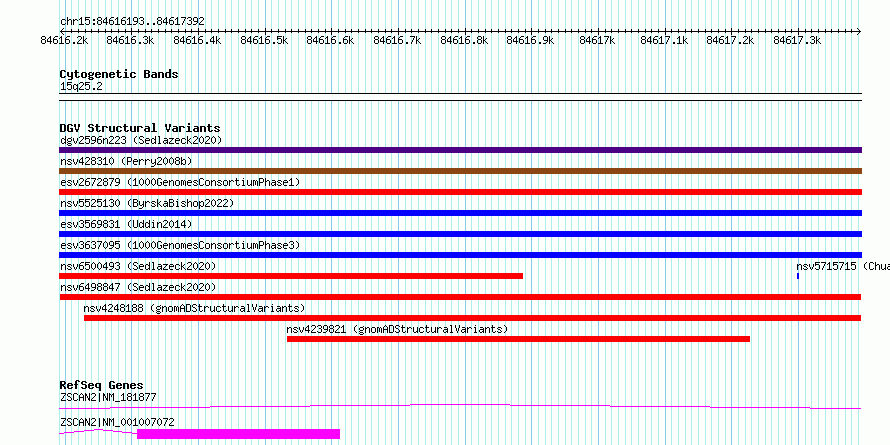
Task: Click label ZSCAN2|NM_181877
Action: coord(108,397)
